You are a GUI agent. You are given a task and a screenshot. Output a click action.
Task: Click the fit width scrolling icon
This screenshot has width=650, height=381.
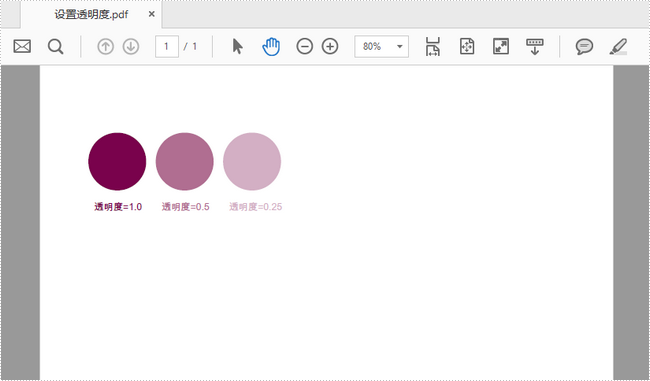433,46
